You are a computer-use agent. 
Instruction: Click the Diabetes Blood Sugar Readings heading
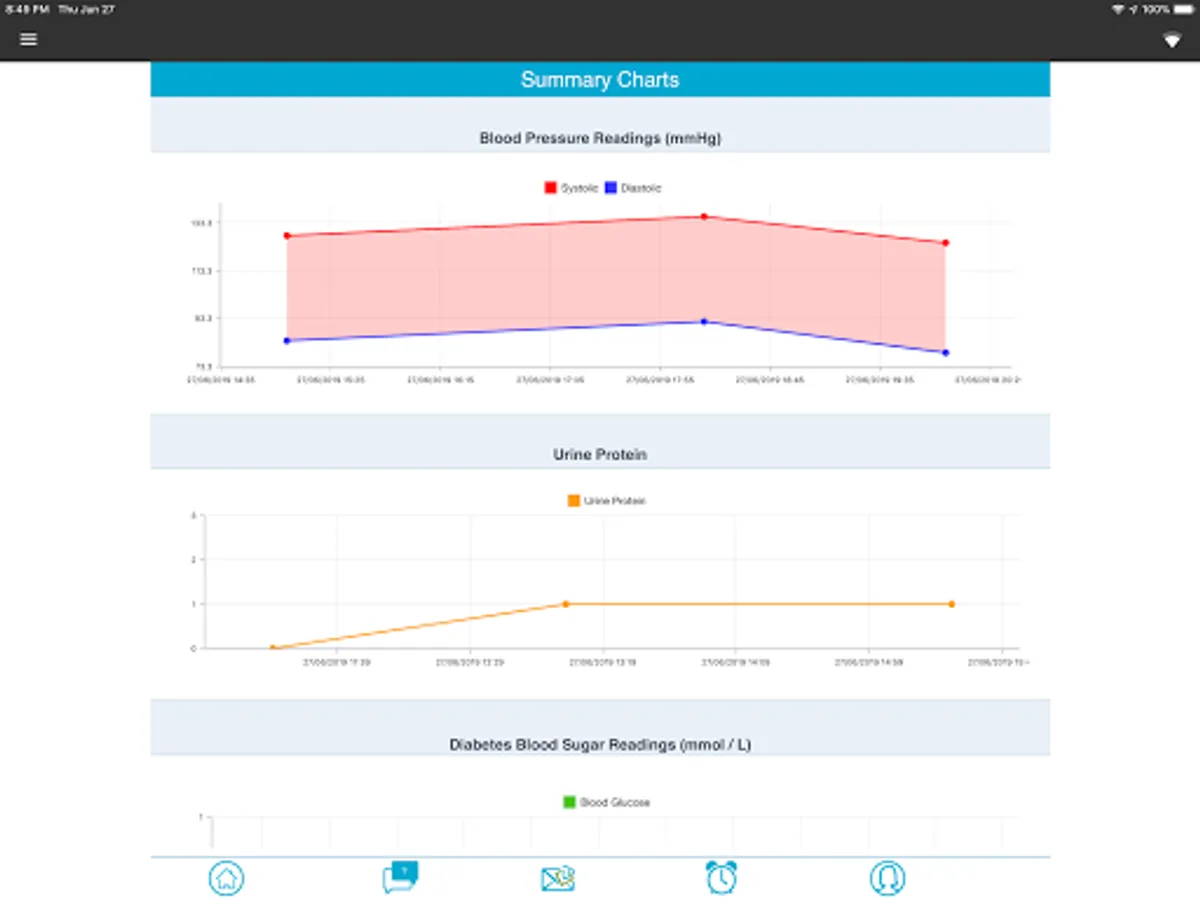600,745
